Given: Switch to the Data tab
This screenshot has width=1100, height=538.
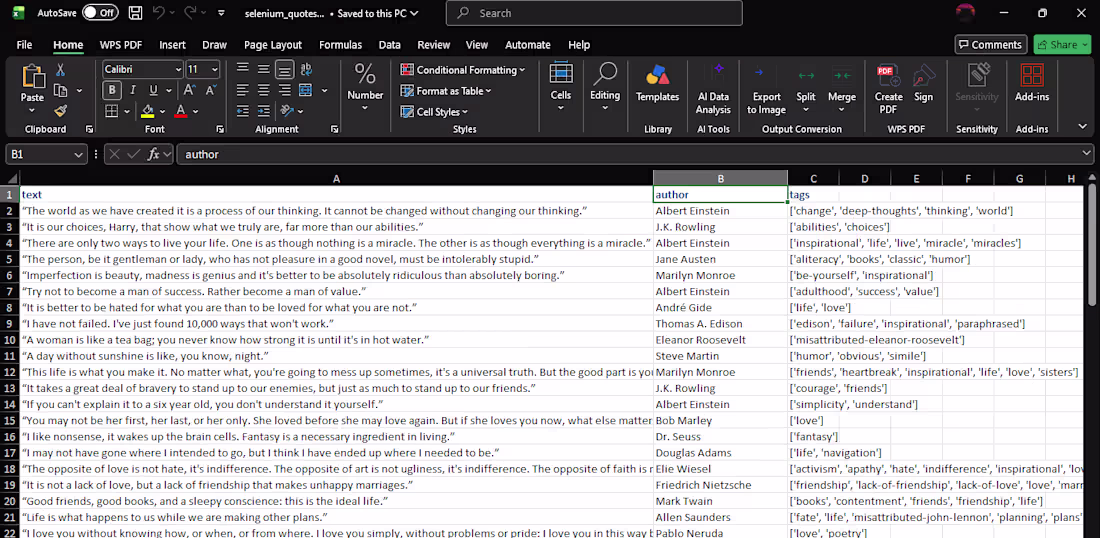Looking at the screenshot, I should pyautogui.click(x=389, y=44).
